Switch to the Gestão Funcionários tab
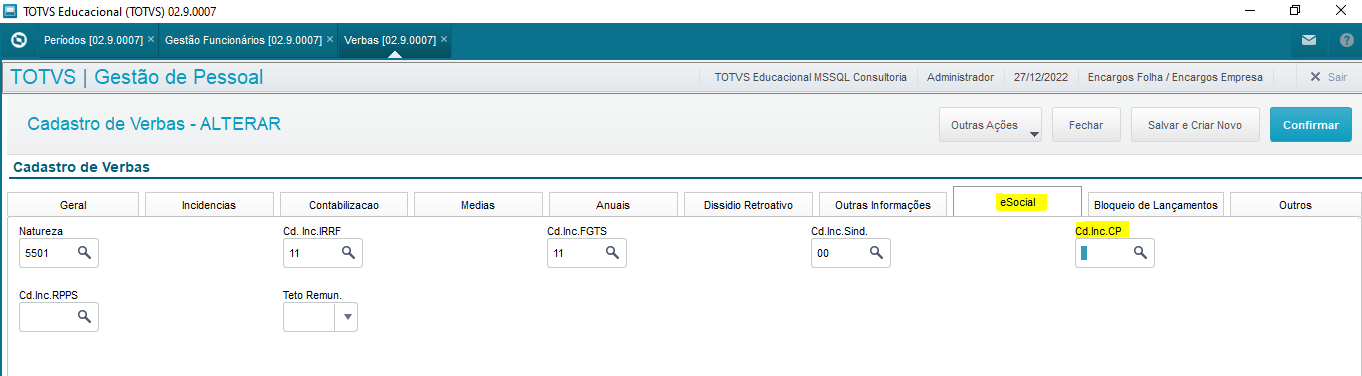The width and height of the screenshot is (1362, 376). click(243, 41)
